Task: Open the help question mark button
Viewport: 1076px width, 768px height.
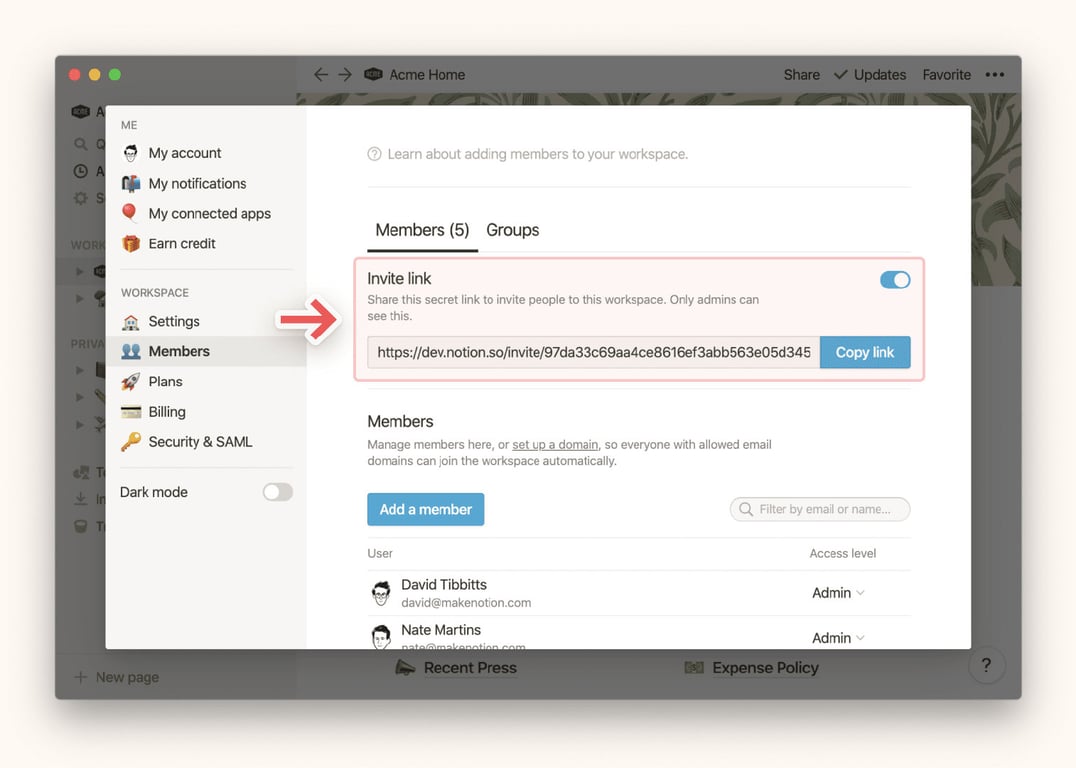Action: [x=986, y=664]
